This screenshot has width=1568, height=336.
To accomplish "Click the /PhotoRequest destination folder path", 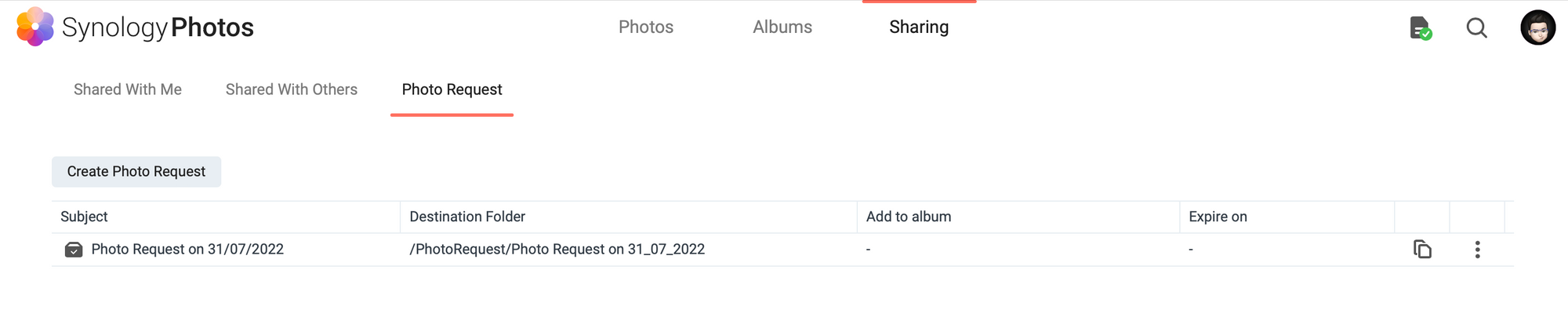I will (557, 250).
